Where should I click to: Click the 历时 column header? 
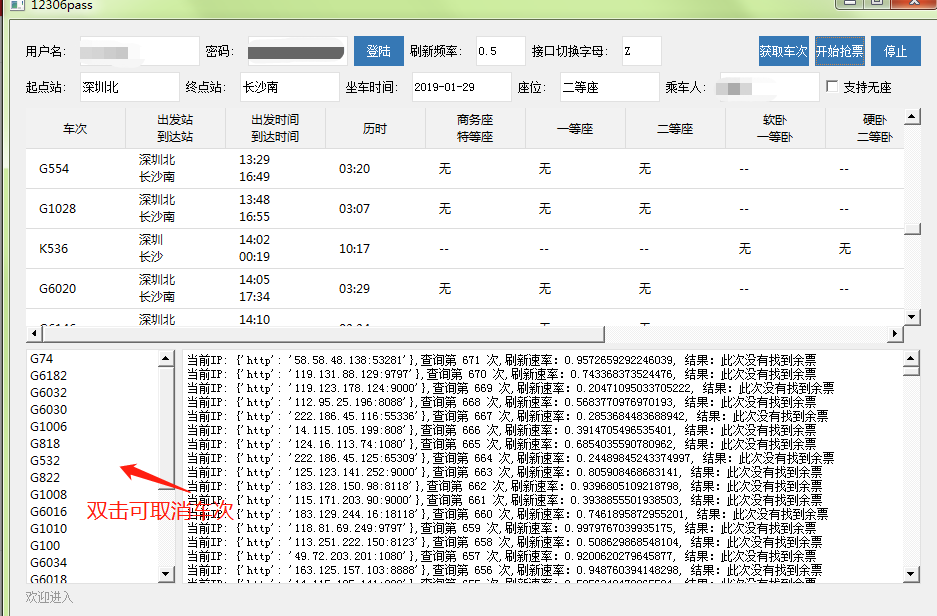pos(375,128)
